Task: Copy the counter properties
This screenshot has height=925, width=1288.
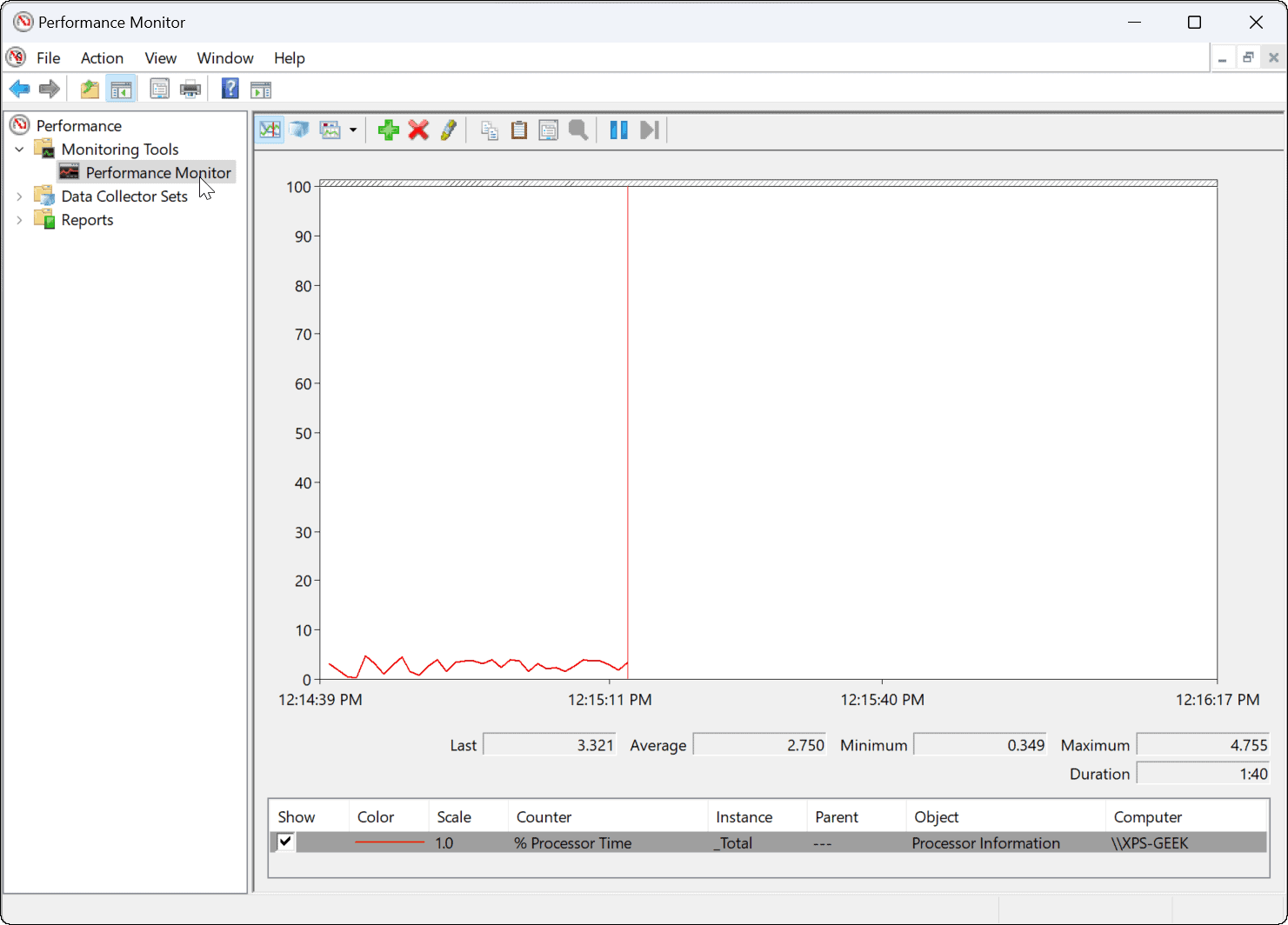Action: pos(490,130)
